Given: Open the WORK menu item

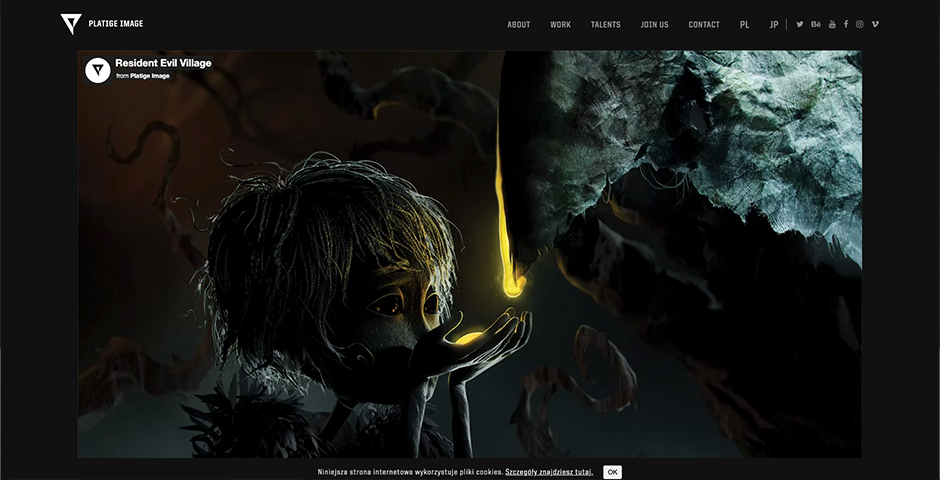Looking at the screenshot, I should pyautogui.click(x=561, y=25).
